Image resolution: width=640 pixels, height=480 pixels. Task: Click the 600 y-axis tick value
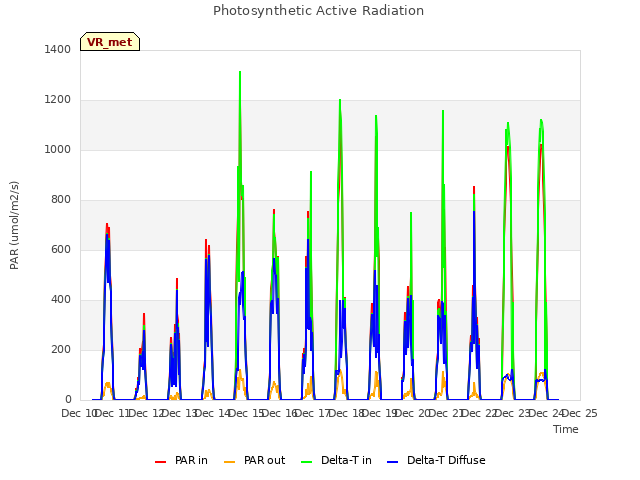(x=61, y=249)
